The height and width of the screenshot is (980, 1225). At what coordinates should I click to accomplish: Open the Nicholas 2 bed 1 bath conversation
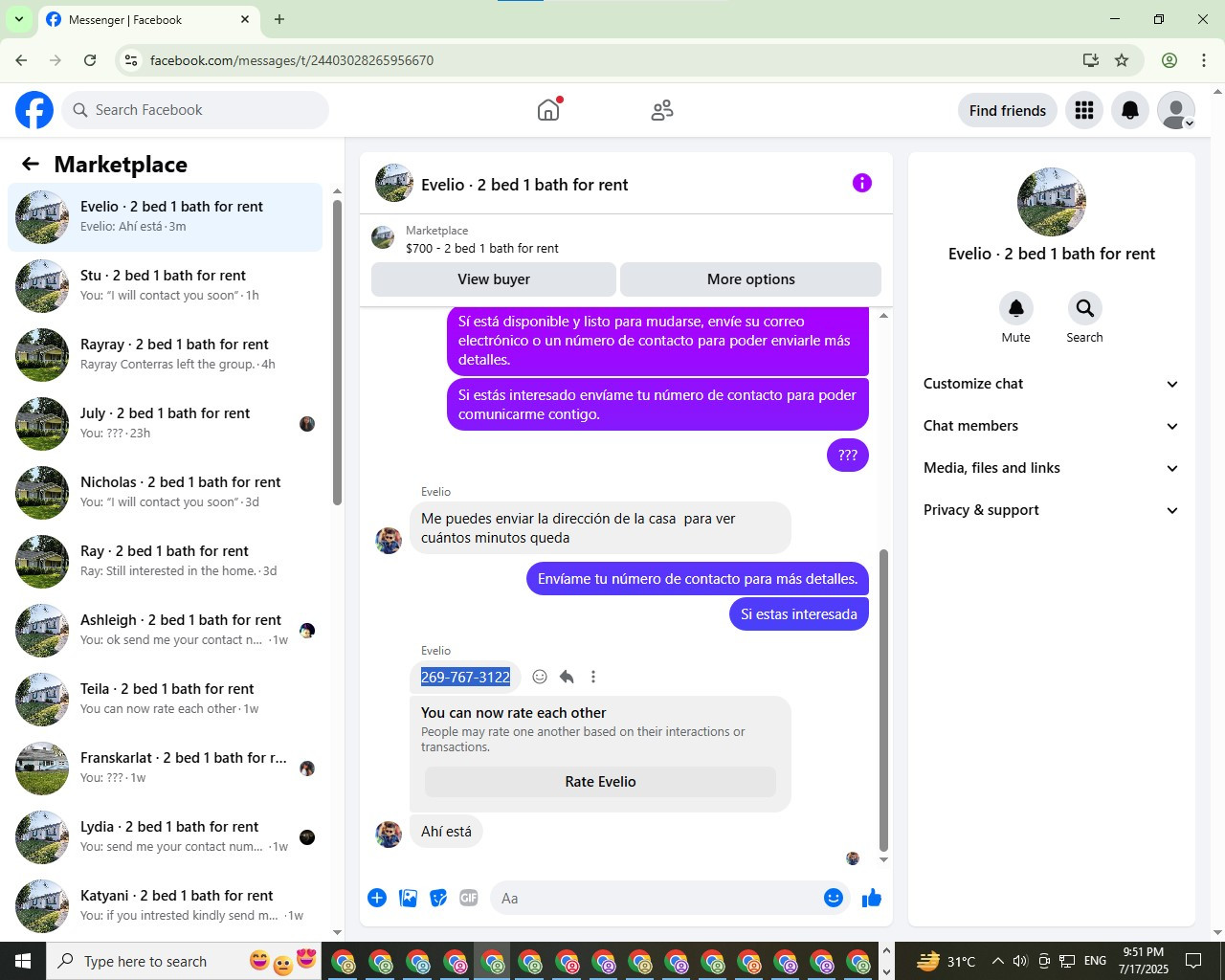pos(165,492)
